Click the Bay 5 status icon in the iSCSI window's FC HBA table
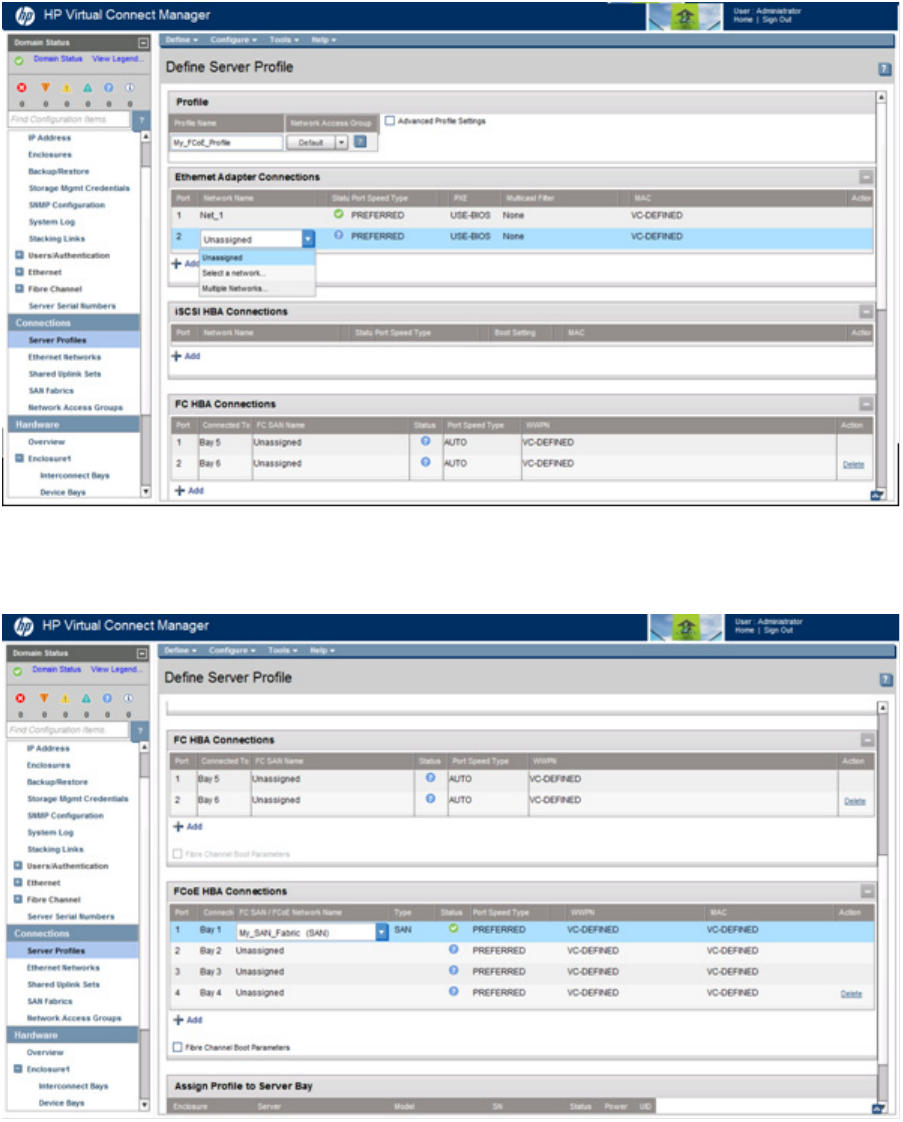The image size is (903, 1122). tap(426, 441)
